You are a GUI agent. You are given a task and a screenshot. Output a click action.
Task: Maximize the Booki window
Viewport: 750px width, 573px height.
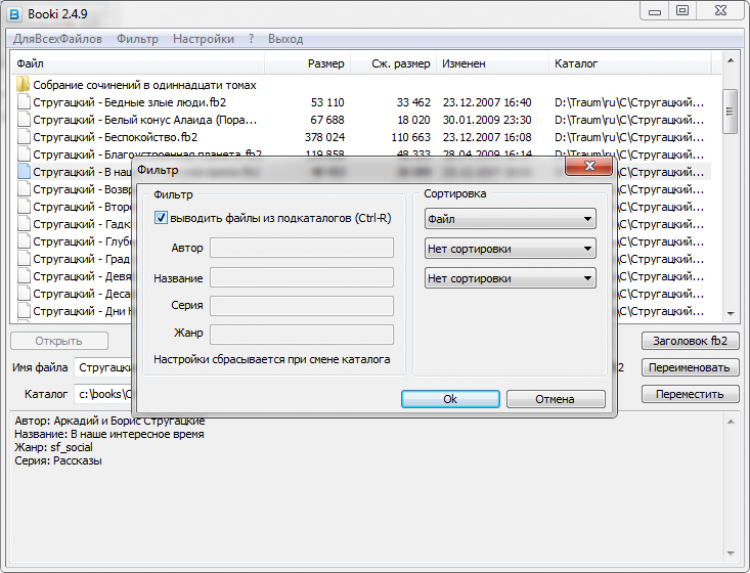coord(683,11)
